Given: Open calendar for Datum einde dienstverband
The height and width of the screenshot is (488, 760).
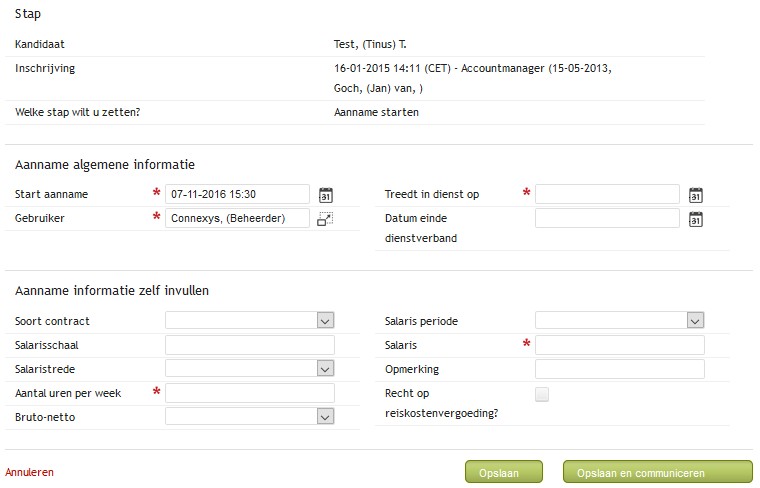Looking at the screenshot, I should click(x=696, y=219).
